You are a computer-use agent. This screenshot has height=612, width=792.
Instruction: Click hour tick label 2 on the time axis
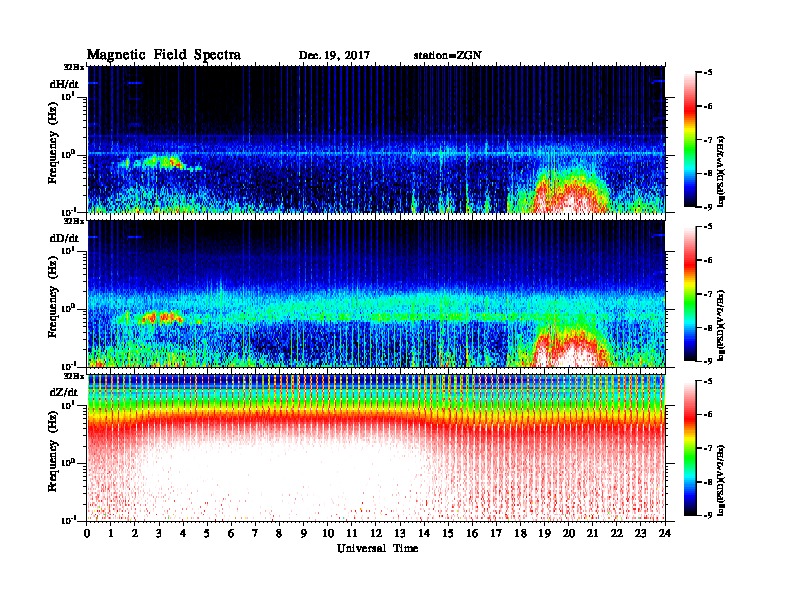coord(135,534)
